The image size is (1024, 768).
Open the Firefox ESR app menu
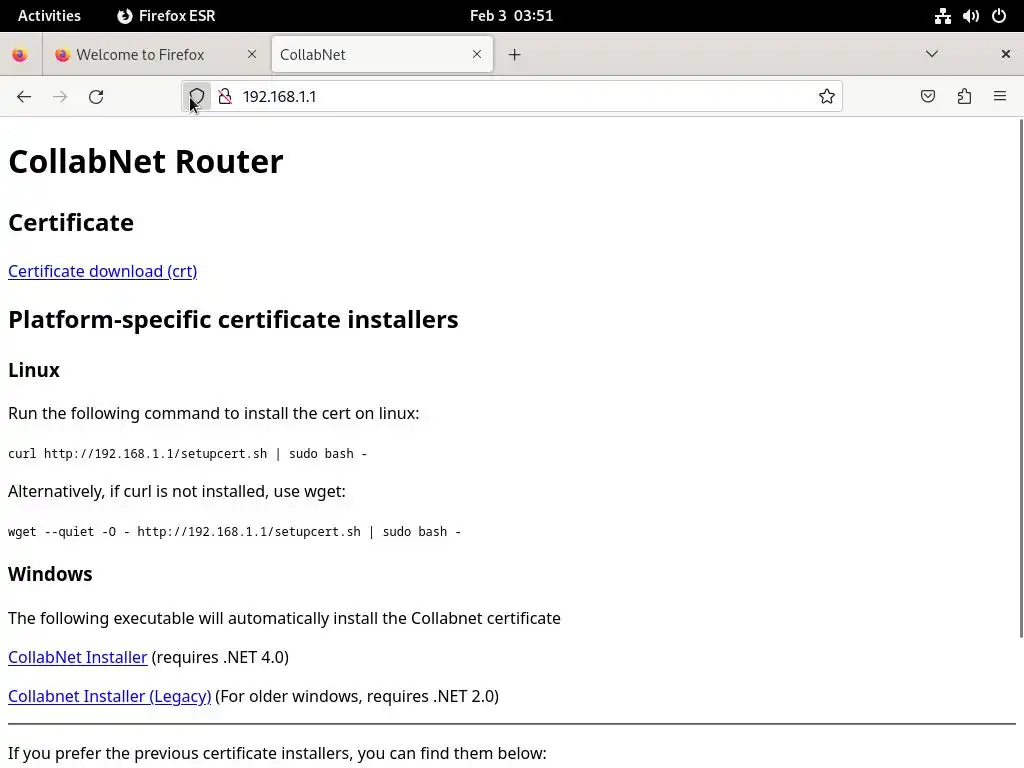click(x=166, y=16)
